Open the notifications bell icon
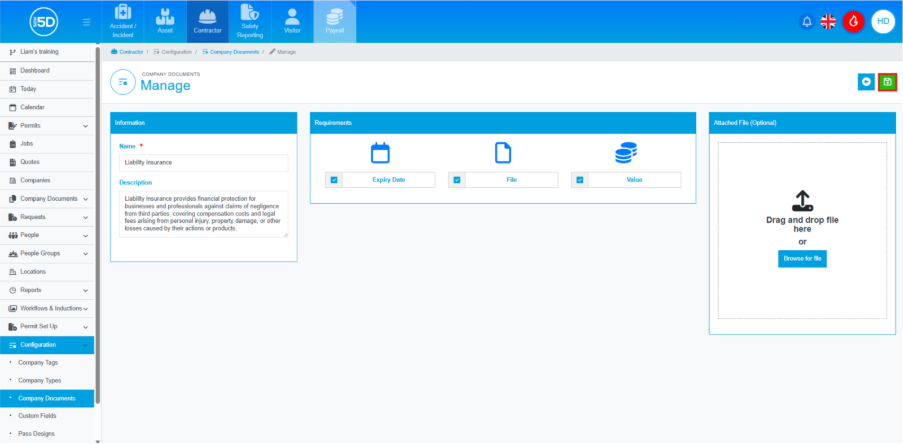The image size is (903, 444). [x=807, y=21]
